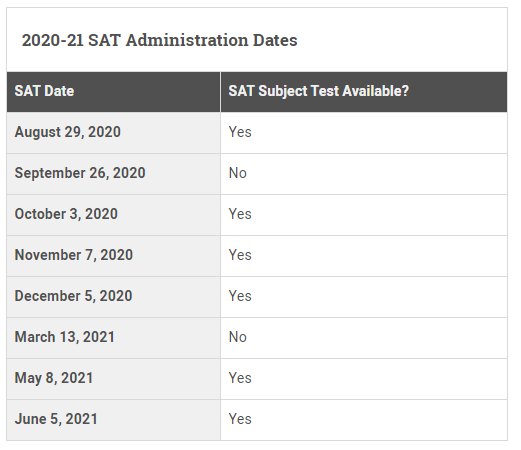This screenshot has width=521, height=450.
Task: Select Yes in the December 5 row
Action: [240, 296]
